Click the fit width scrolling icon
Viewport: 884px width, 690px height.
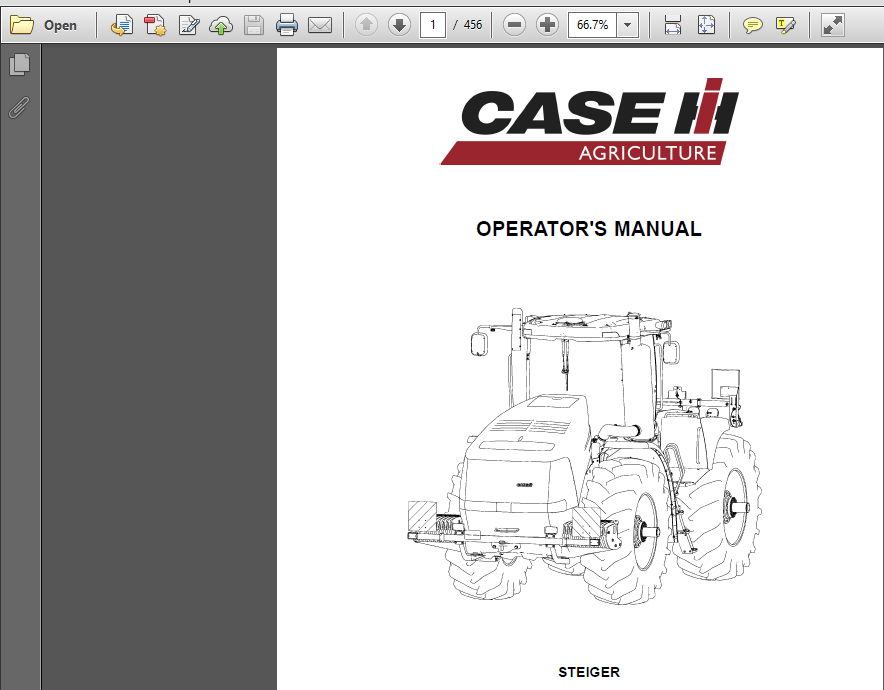673,25
